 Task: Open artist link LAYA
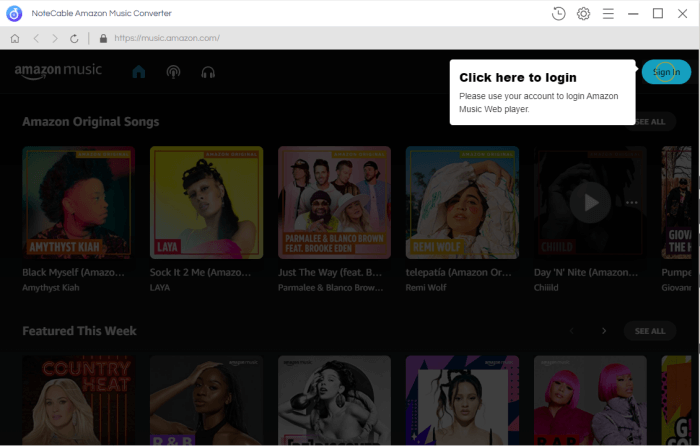point(160,288)
